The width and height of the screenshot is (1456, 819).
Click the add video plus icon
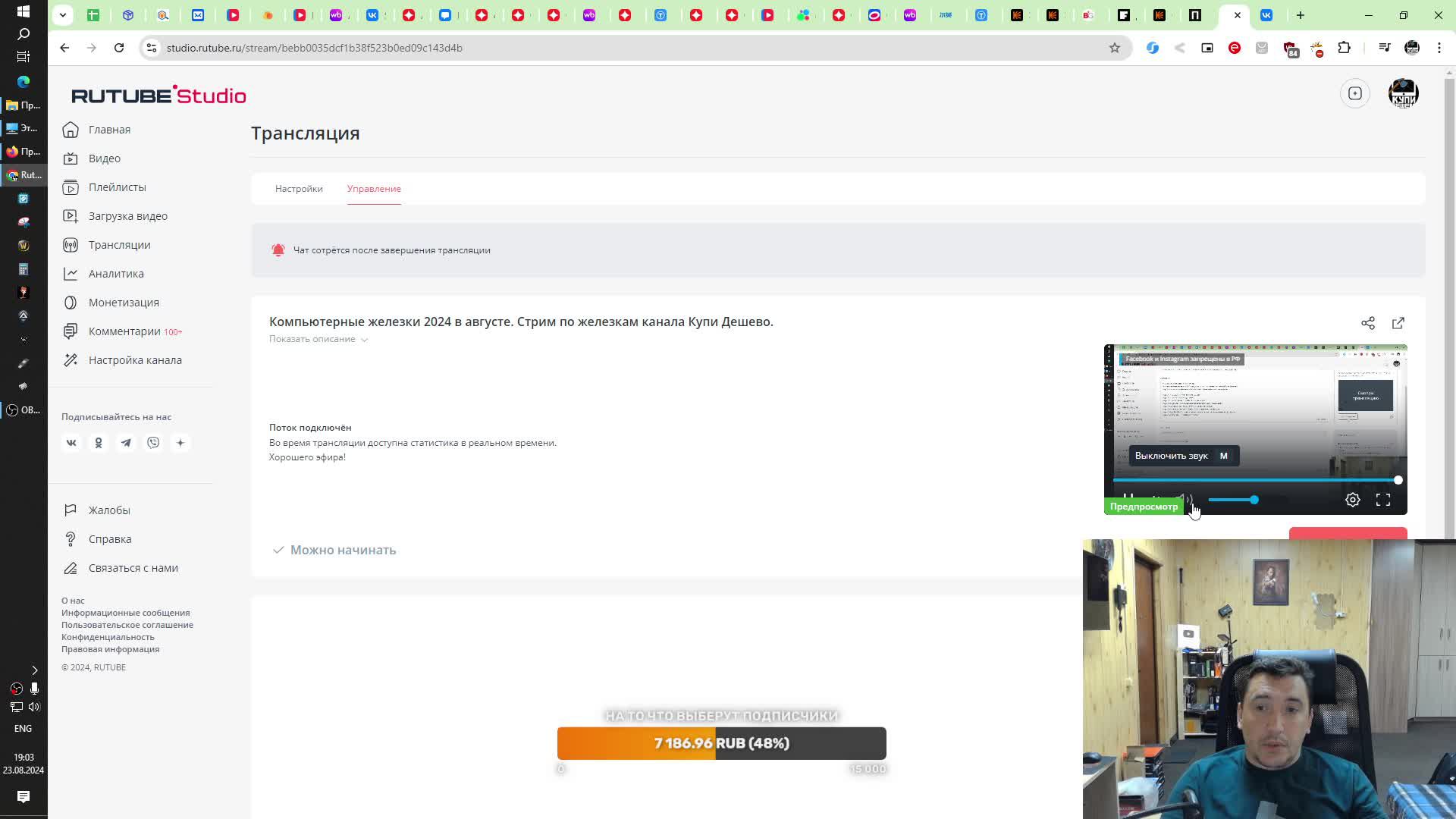pos(1354,93)
